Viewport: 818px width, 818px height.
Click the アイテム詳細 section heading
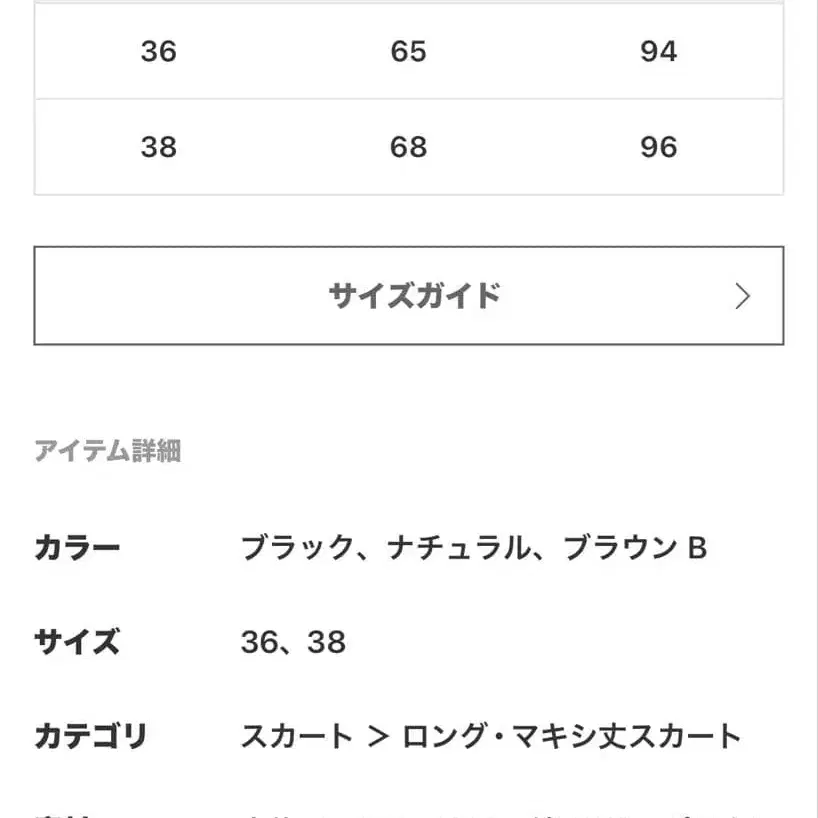point(107,451)
